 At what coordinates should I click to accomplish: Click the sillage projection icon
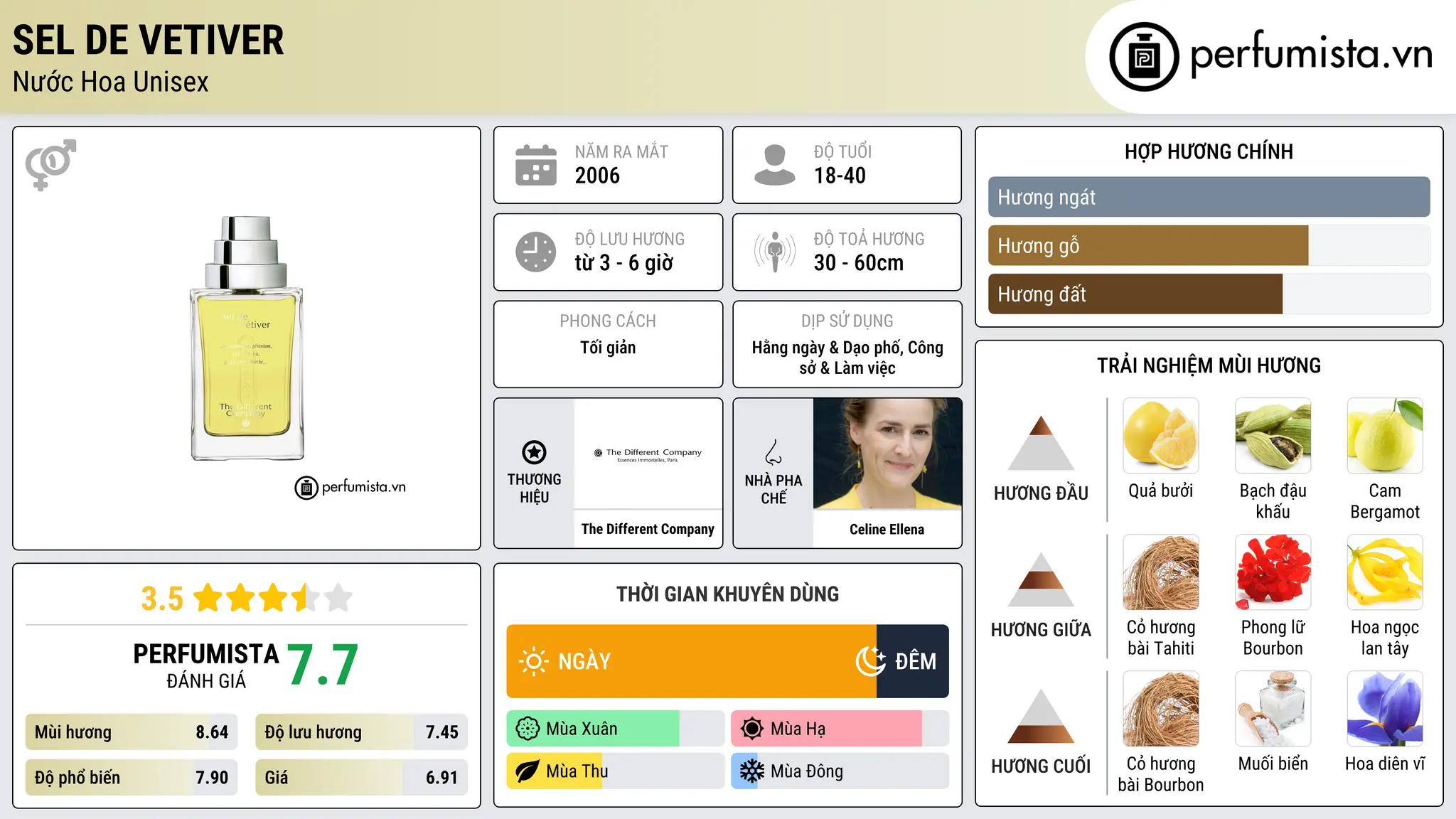point(775,252)
